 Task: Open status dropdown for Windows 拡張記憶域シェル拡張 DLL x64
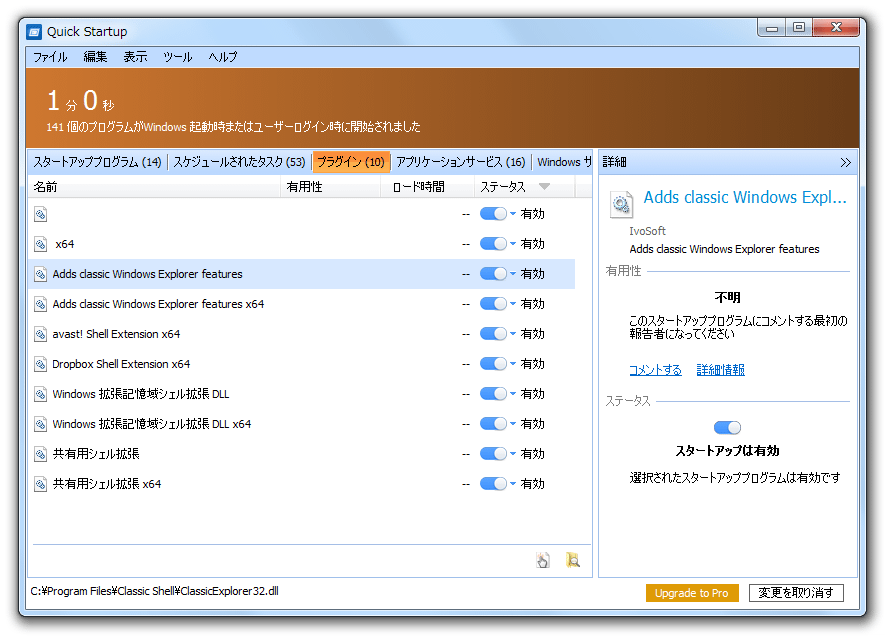(513, 424)
